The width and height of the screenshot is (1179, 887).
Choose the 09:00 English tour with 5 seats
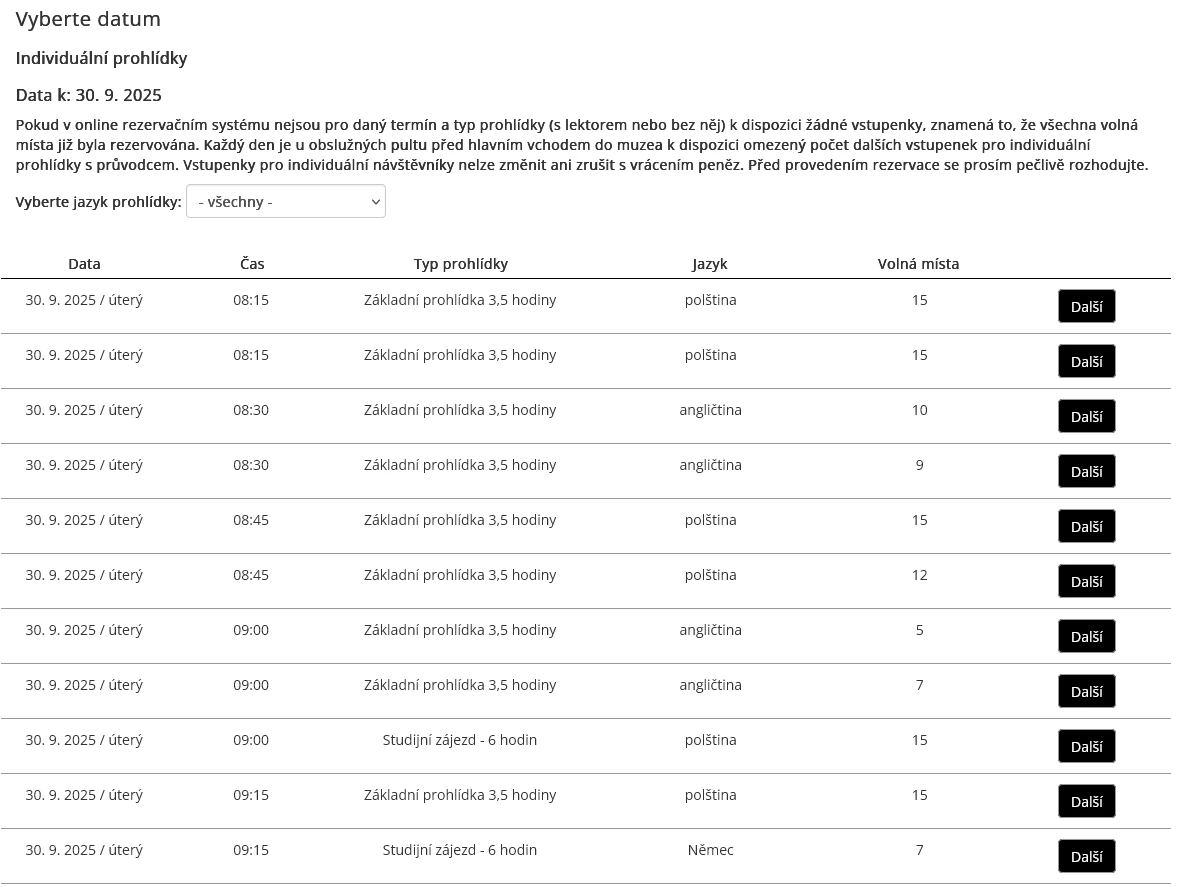[x=1086, y=637]
